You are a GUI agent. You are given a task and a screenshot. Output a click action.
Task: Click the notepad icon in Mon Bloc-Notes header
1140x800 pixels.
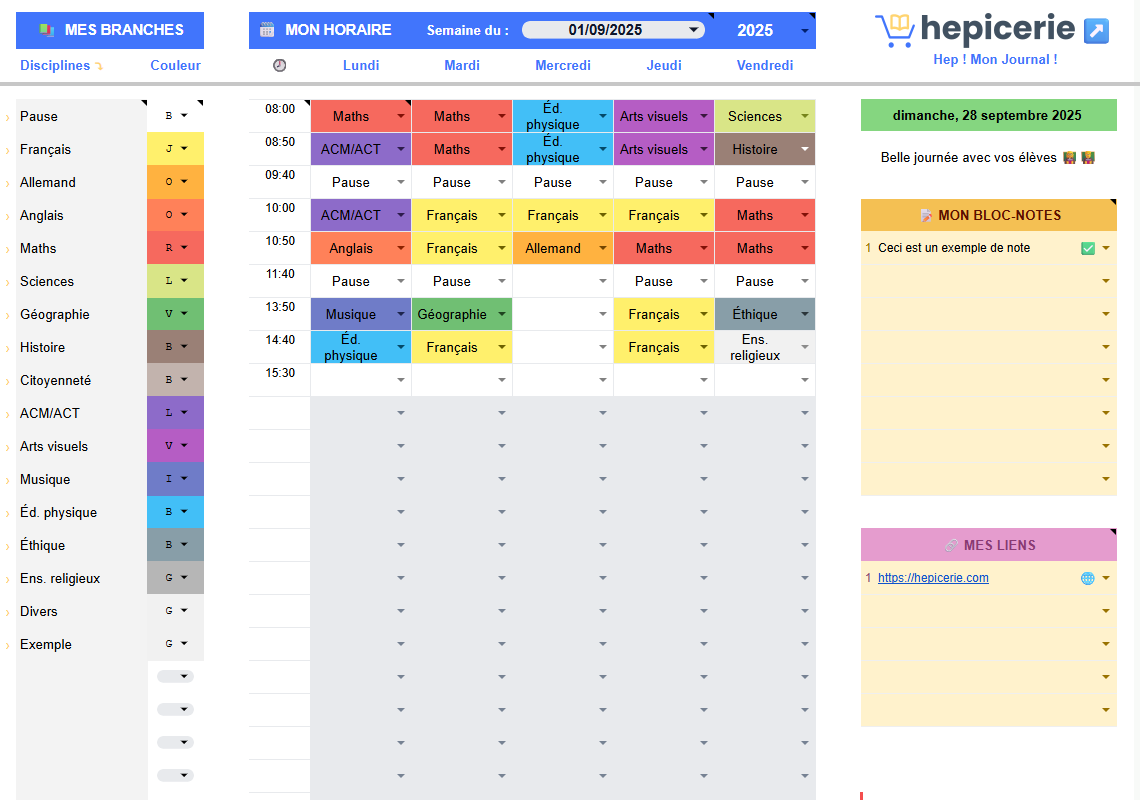pyautogui.click(x=926, y=215)
